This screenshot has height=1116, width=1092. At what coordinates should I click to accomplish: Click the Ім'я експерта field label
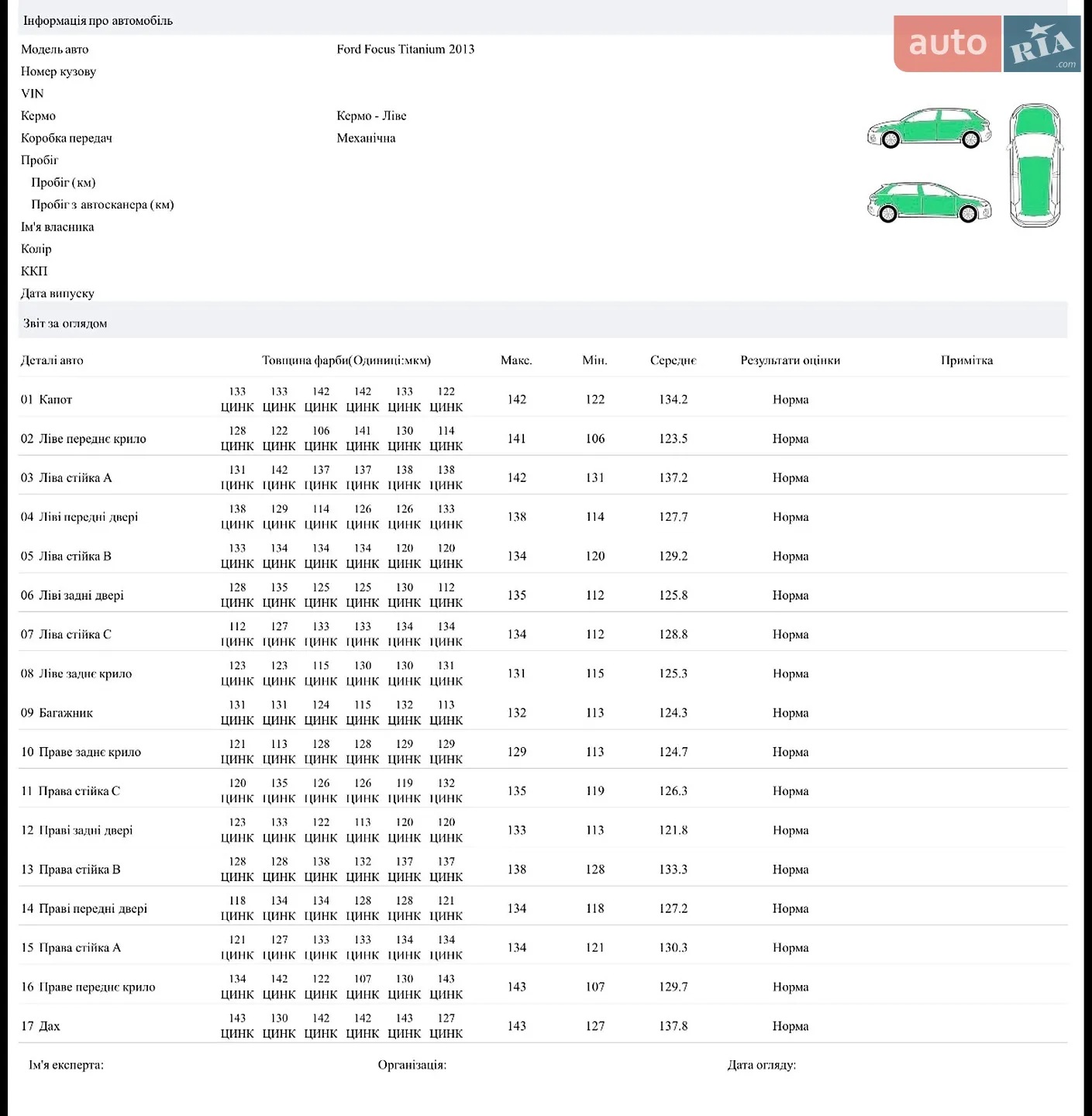[66, 1065]
